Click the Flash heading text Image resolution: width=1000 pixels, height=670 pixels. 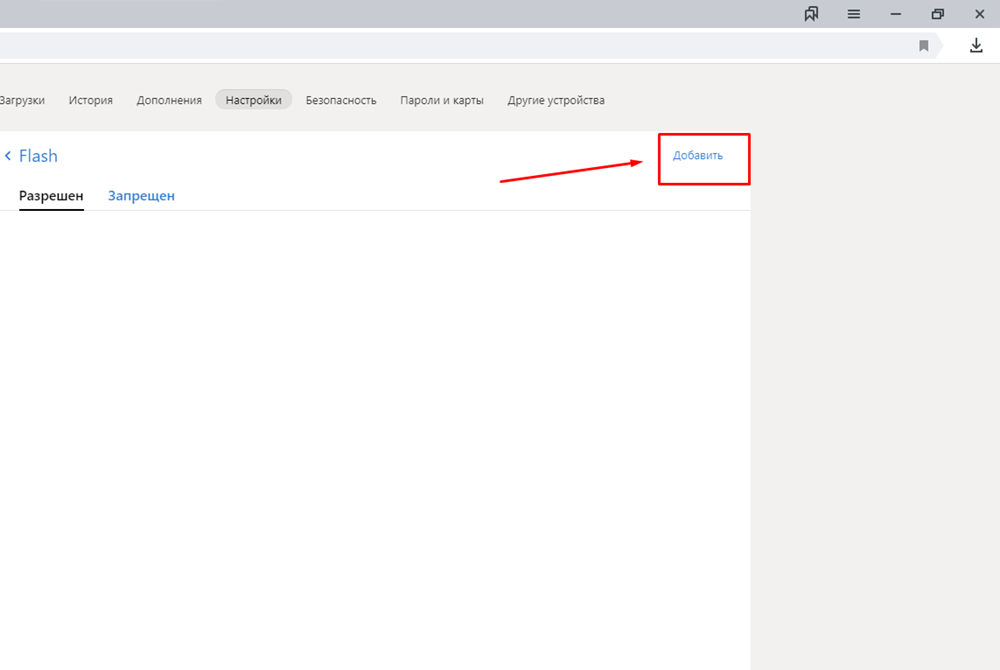(x=38, y=156)
